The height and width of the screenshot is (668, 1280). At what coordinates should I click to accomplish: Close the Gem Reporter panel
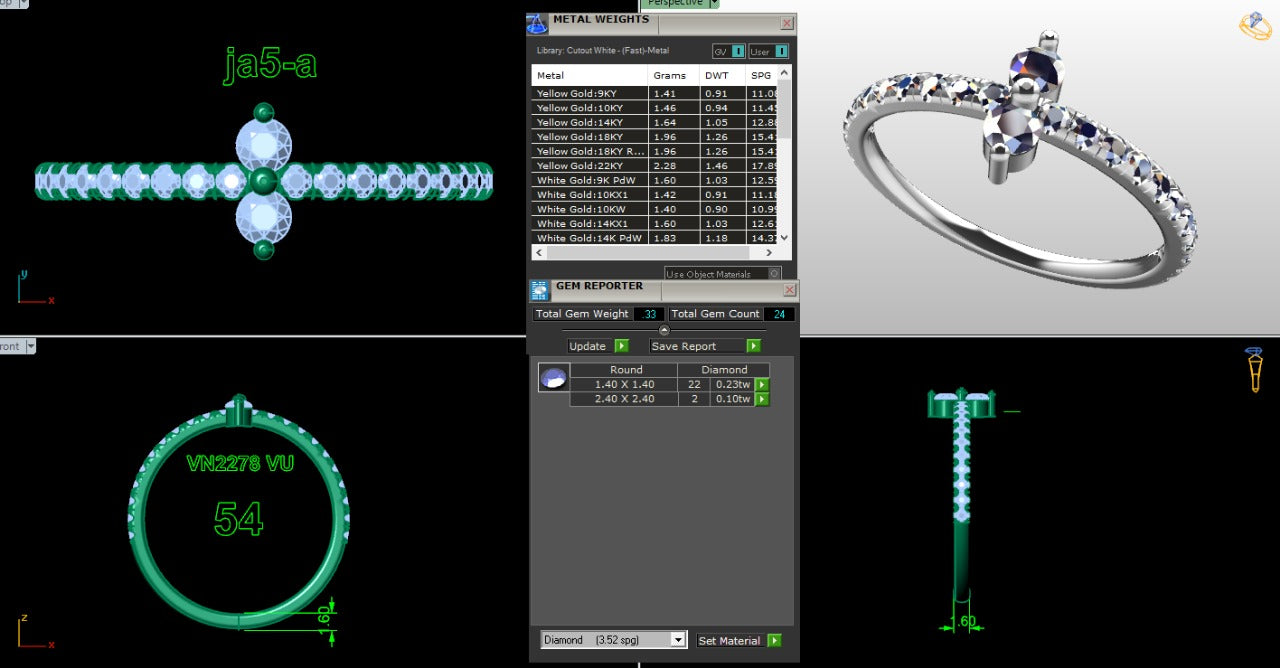click(x=789, y=290)
